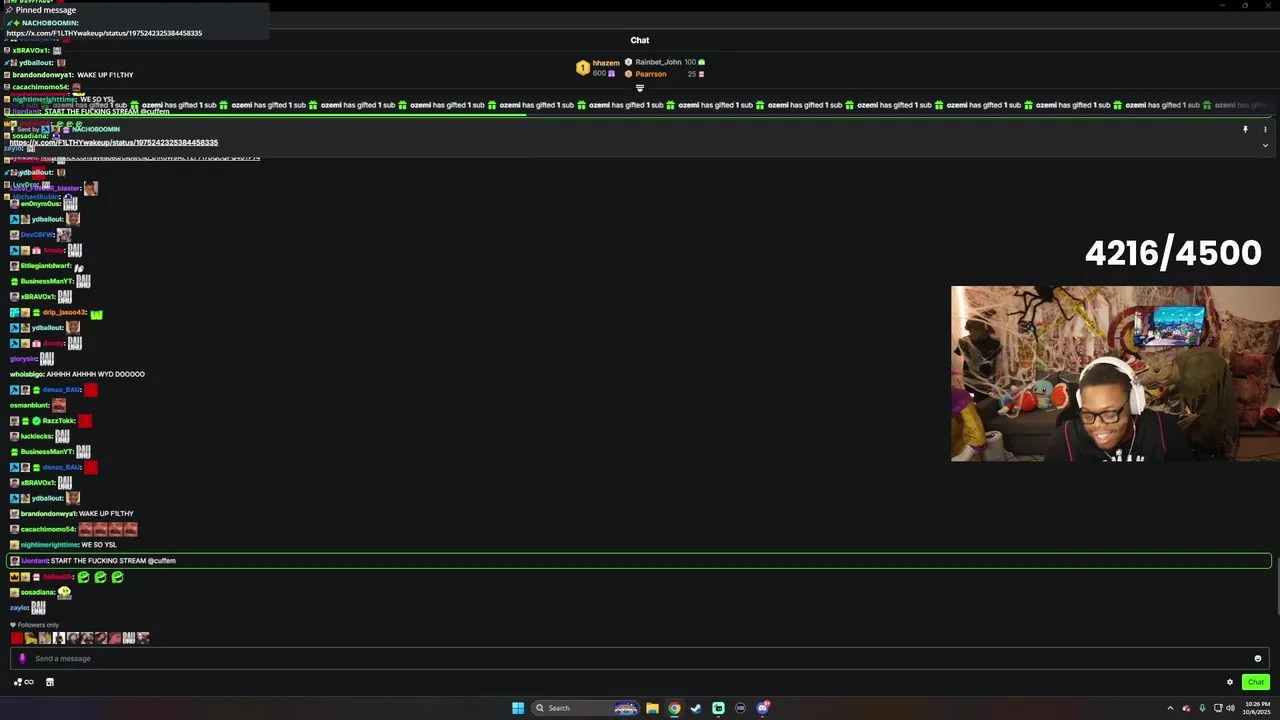Image resolution: width=1280 pixels, height=720 pixels.
Task: Open channel points infinity icon
Action: click(x=23, y=682)
